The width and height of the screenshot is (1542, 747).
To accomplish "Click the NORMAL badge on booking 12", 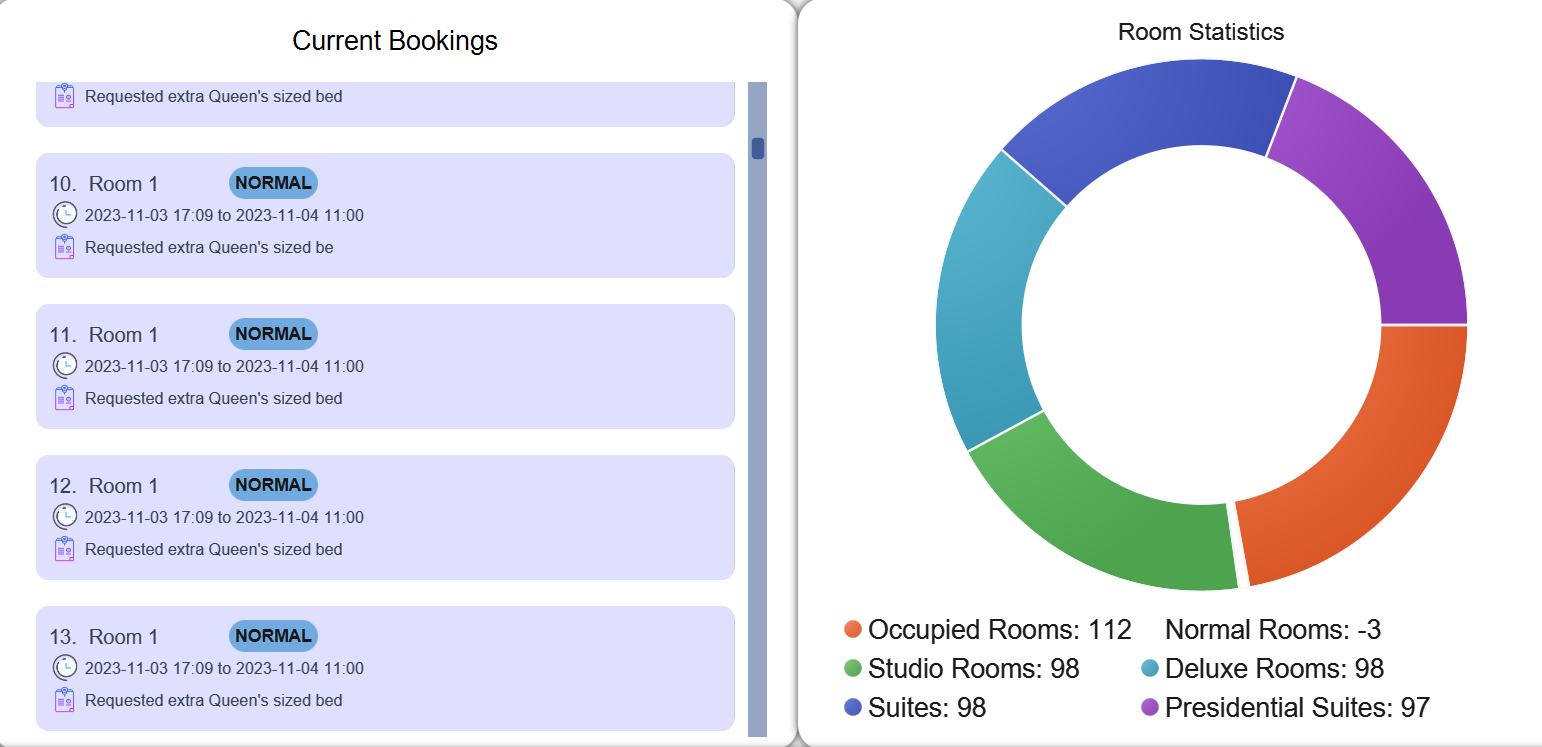I will pos(273,485).
